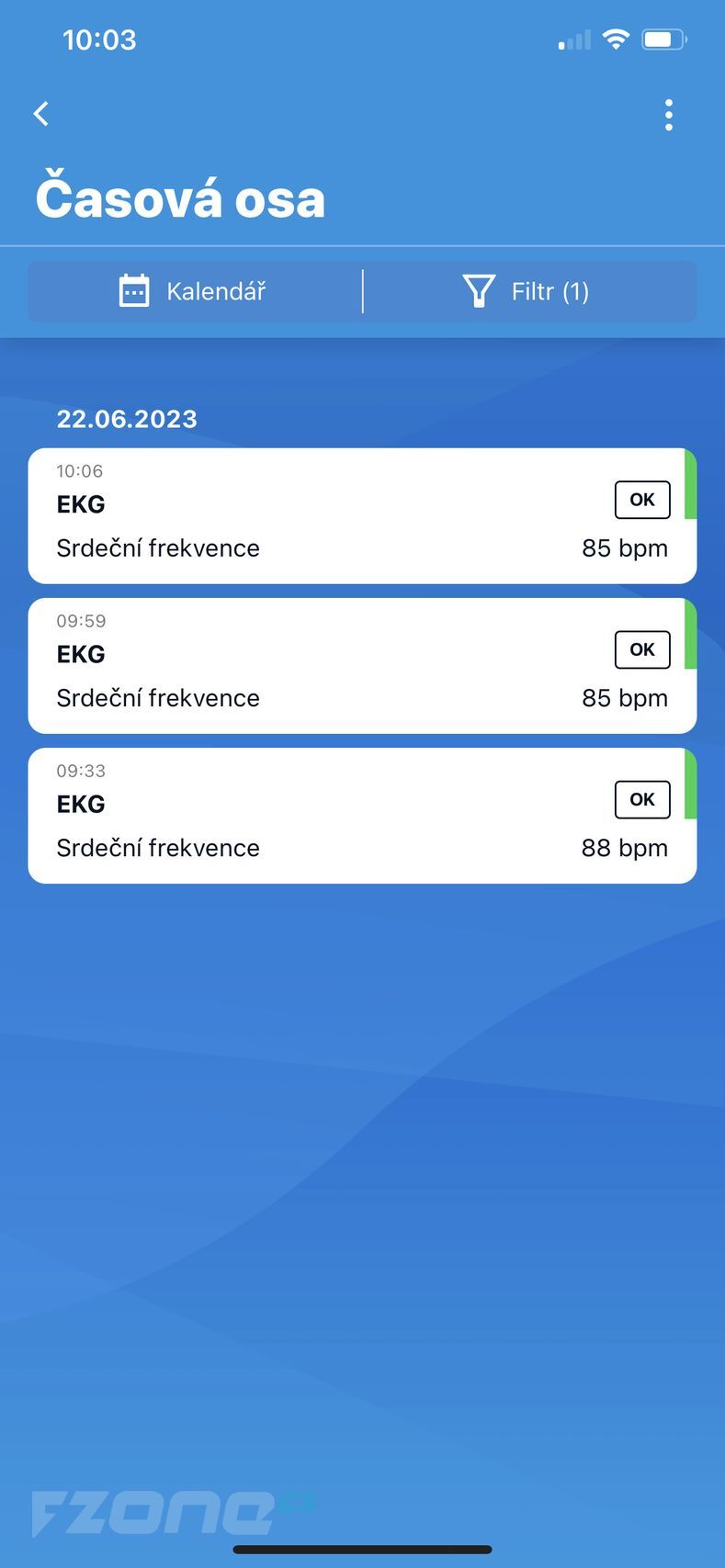Tap the Wi-Fi status icon
725x1568 pixels.
pyautogui.click(x=616, y=39)
